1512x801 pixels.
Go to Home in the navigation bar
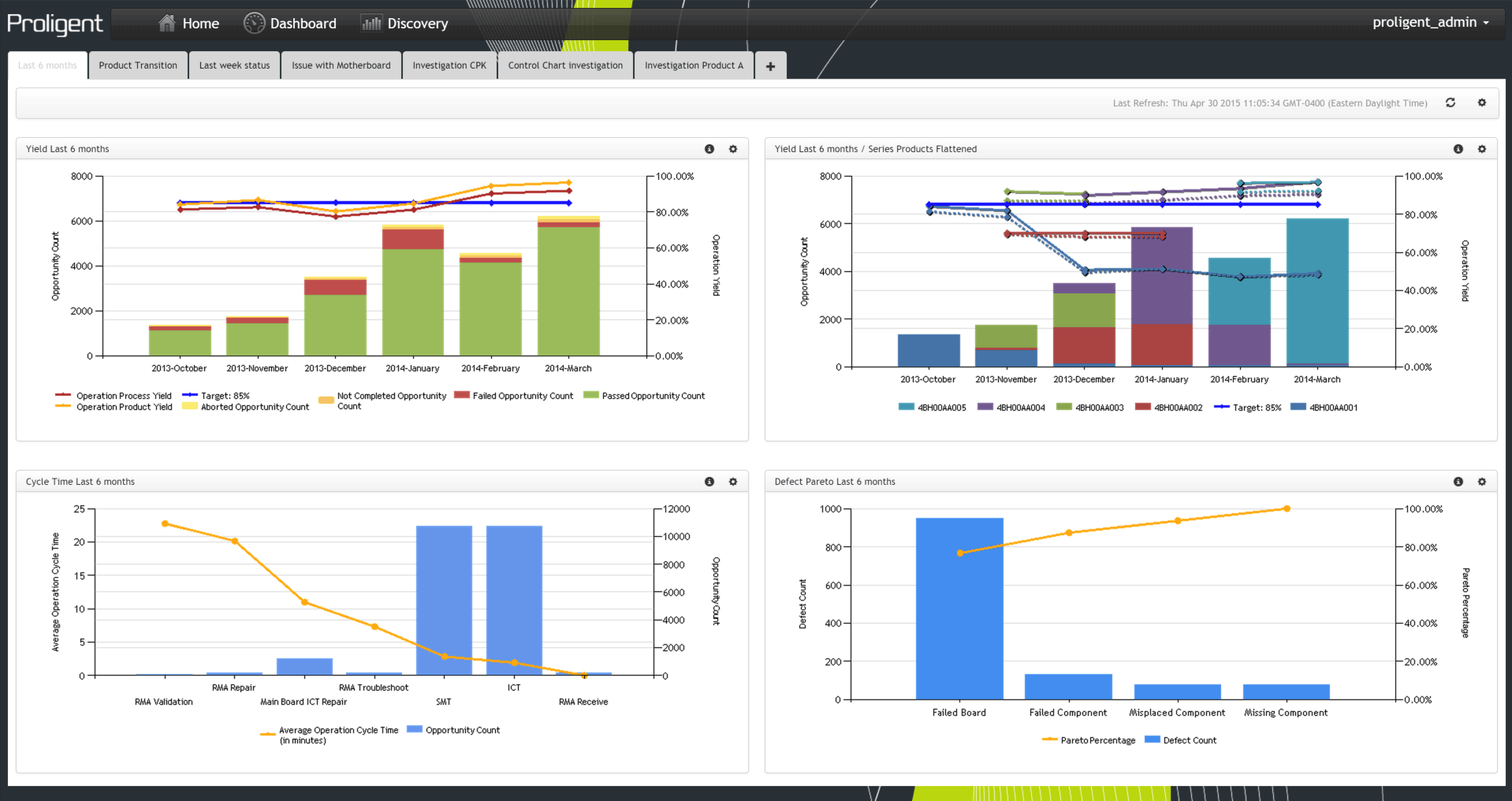click(x=189, y=24)
